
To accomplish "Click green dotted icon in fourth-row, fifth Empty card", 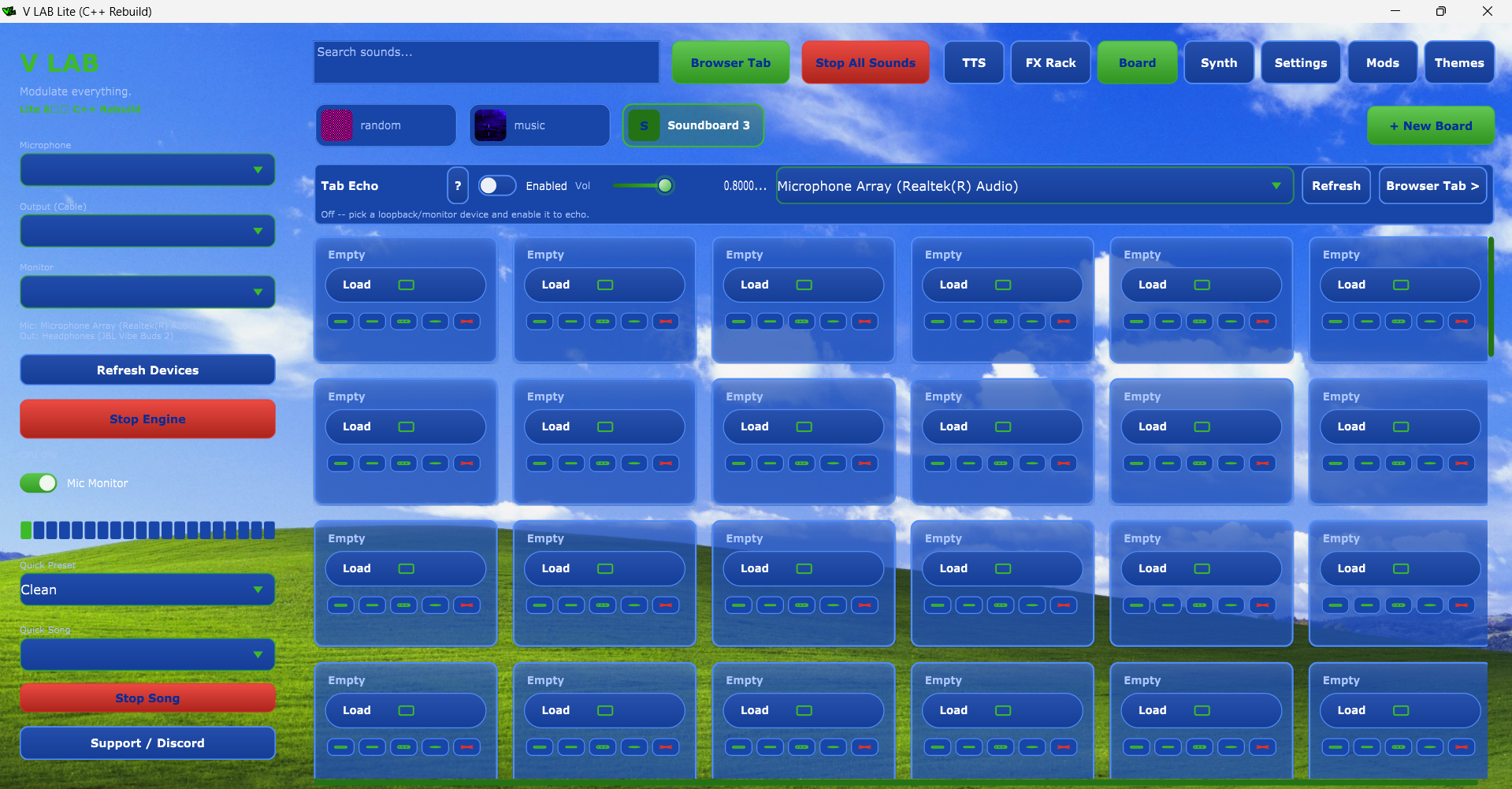I will 1199,747.
